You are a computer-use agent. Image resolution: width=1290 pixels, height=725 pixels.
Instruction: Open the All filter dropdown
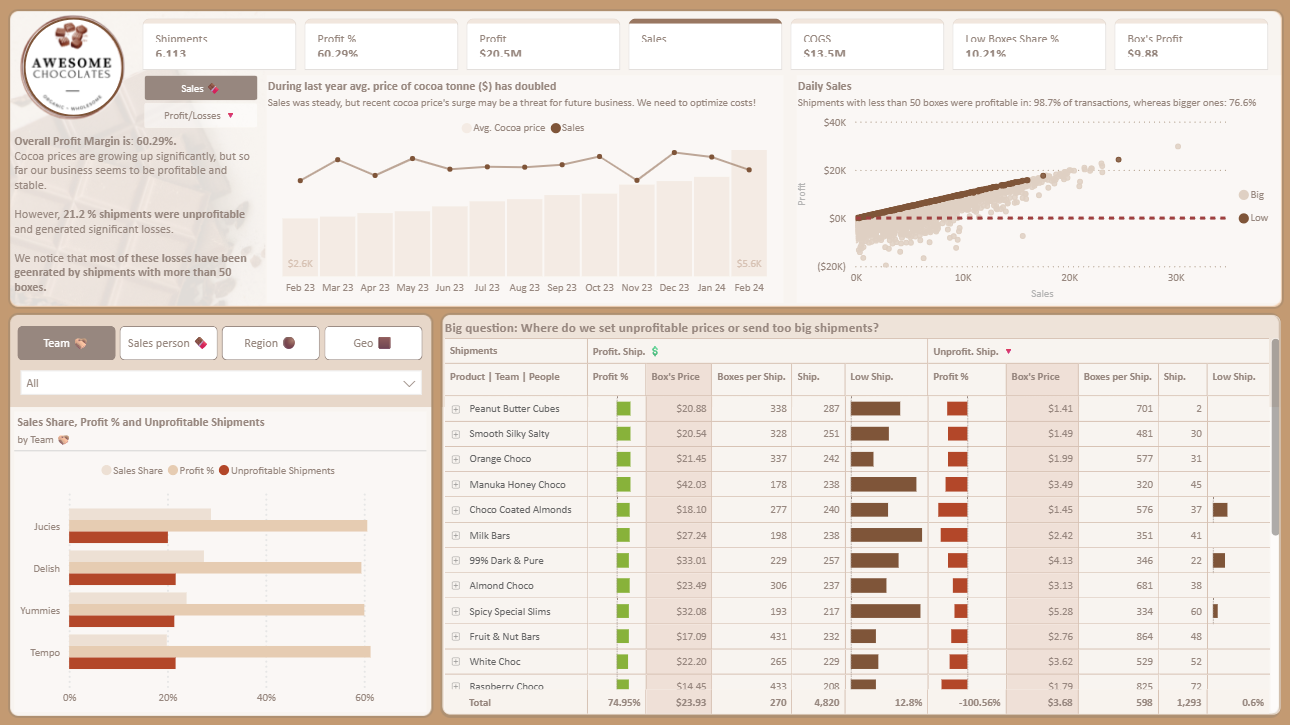(221, 383)
